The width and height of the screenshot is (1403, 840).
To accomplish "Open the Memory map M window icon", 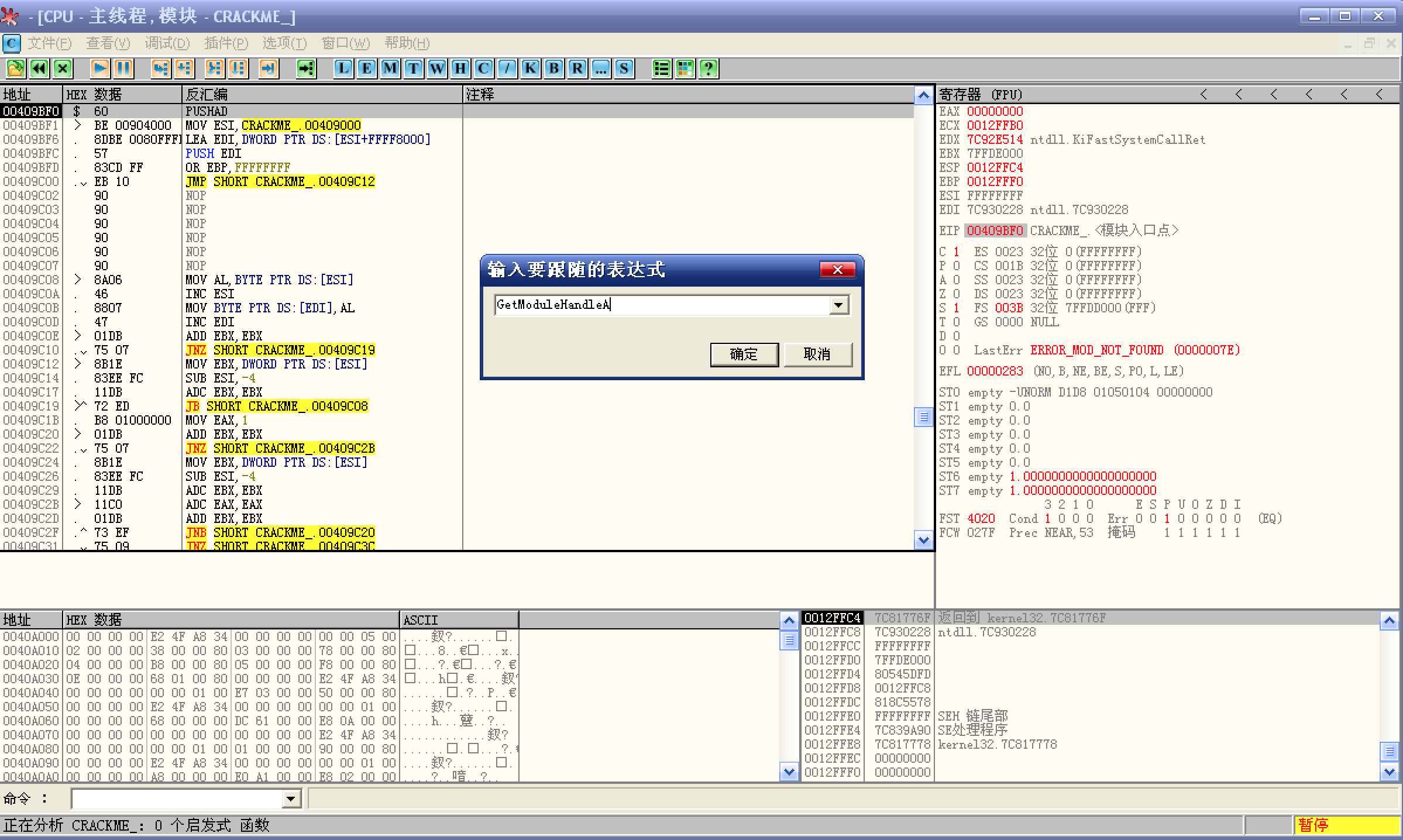I will point(390,68).
